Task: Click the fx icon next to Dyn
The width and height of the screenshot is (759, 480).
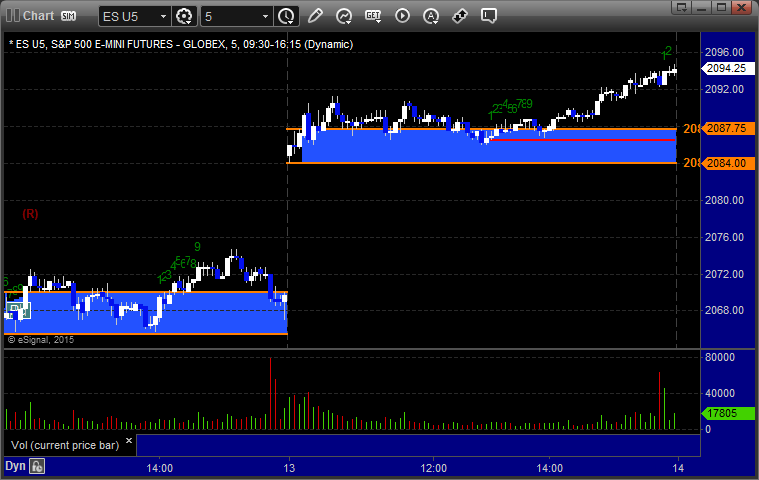Action: [37, 466]
